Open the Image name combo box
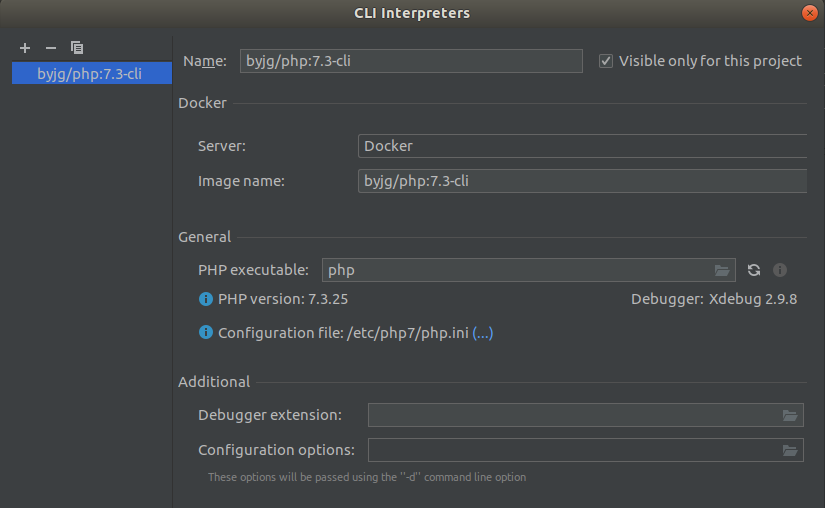 [582, 181]
